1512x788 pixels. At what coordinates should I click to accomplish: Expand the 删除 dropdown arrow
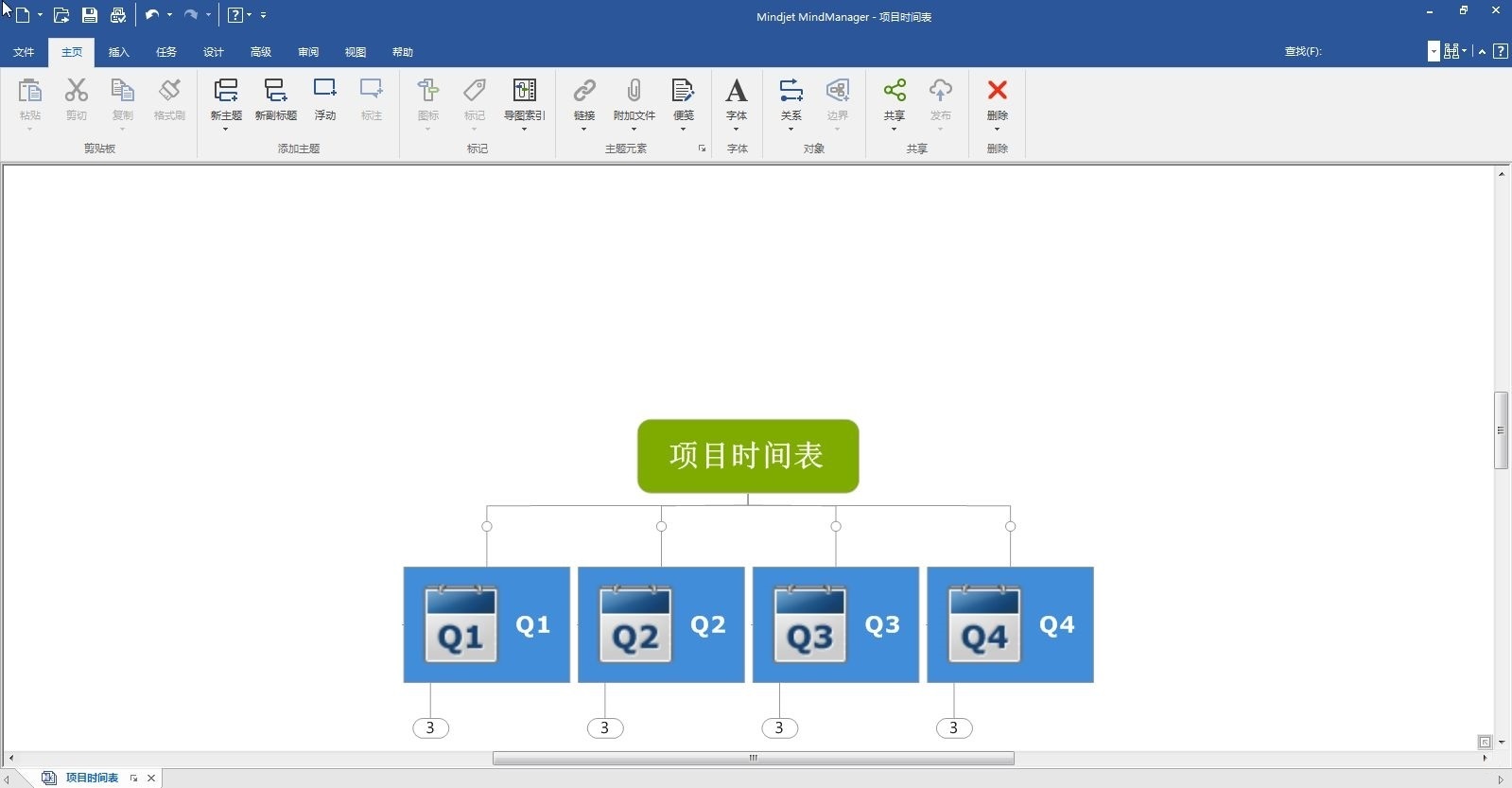pos(998,130)
